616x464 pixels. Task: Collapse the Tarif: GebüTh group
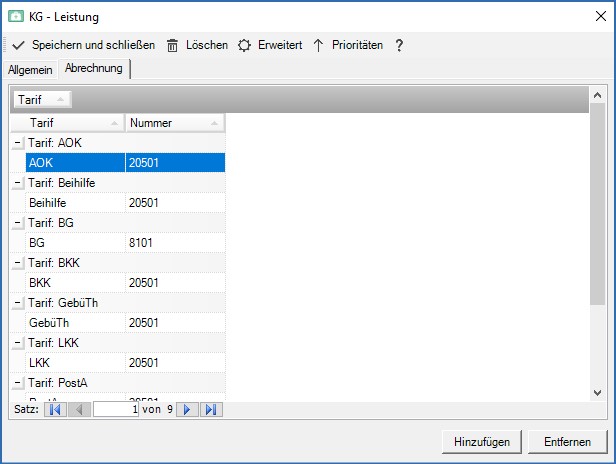point(18,302)
